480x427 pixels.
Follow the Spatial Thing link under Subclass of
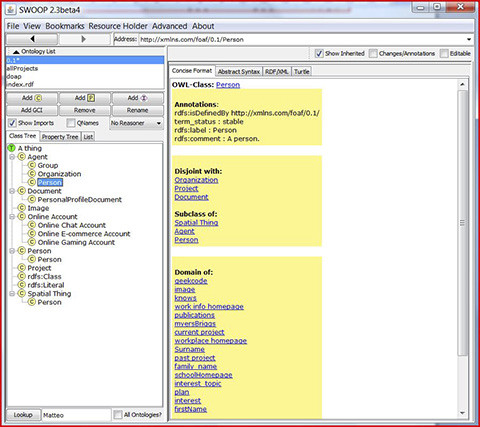[x=196, y=223]
